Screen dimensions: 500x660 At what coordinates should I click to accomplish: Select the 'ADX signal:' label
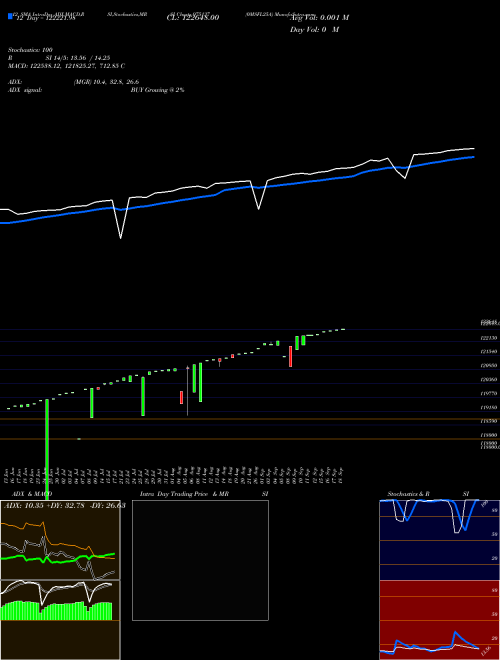(25, 90)
